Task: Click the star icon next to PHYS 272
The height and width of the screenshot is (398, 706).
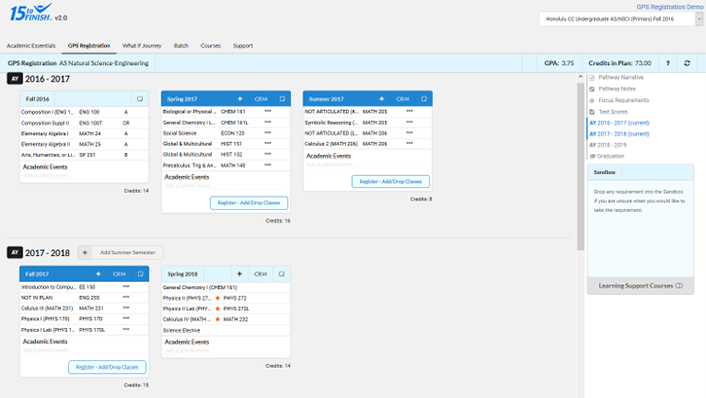Action: click(218, 298)
